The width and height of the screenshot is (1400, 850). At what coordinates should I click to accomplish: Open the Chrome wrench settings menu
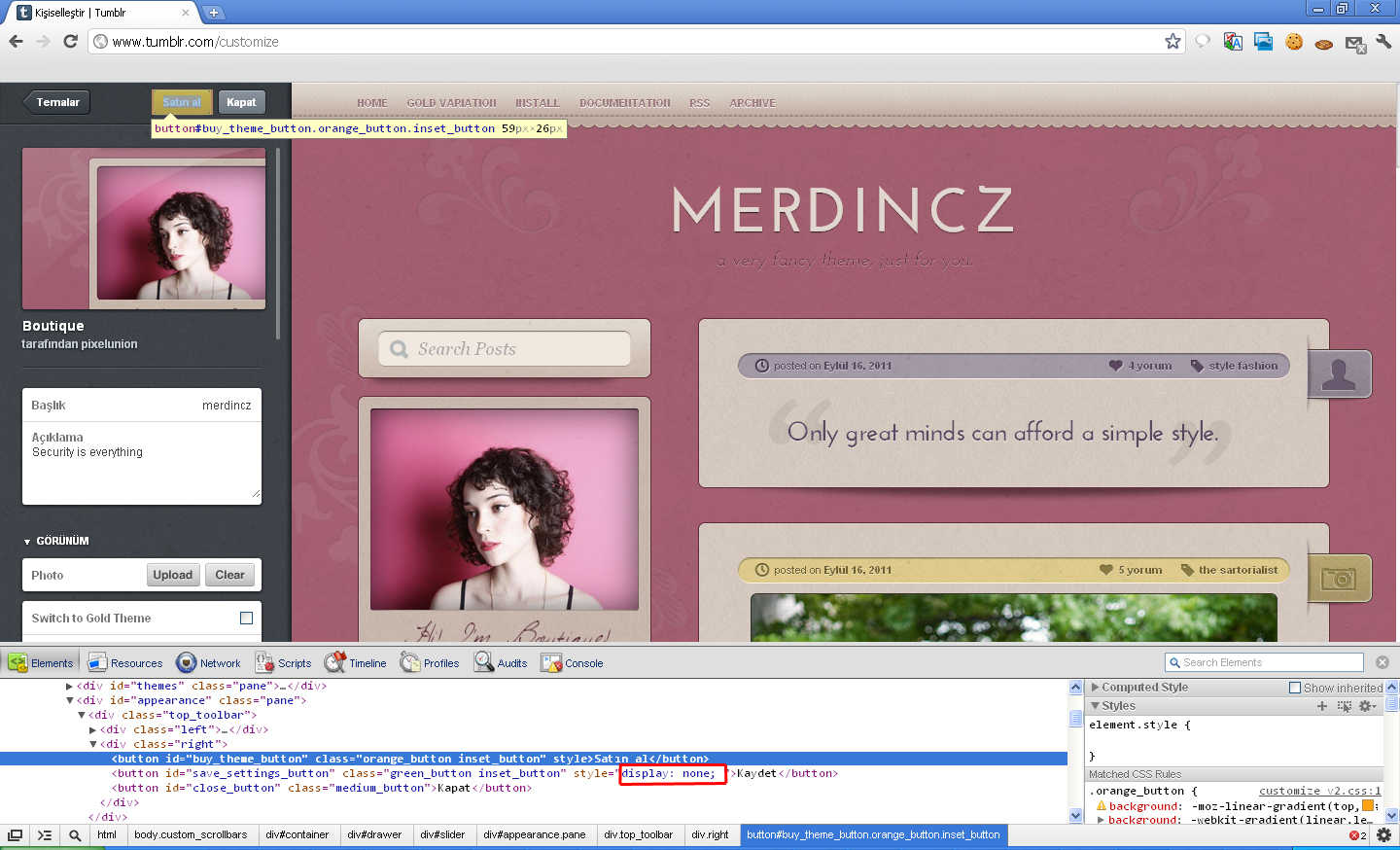pos(1383,41)
